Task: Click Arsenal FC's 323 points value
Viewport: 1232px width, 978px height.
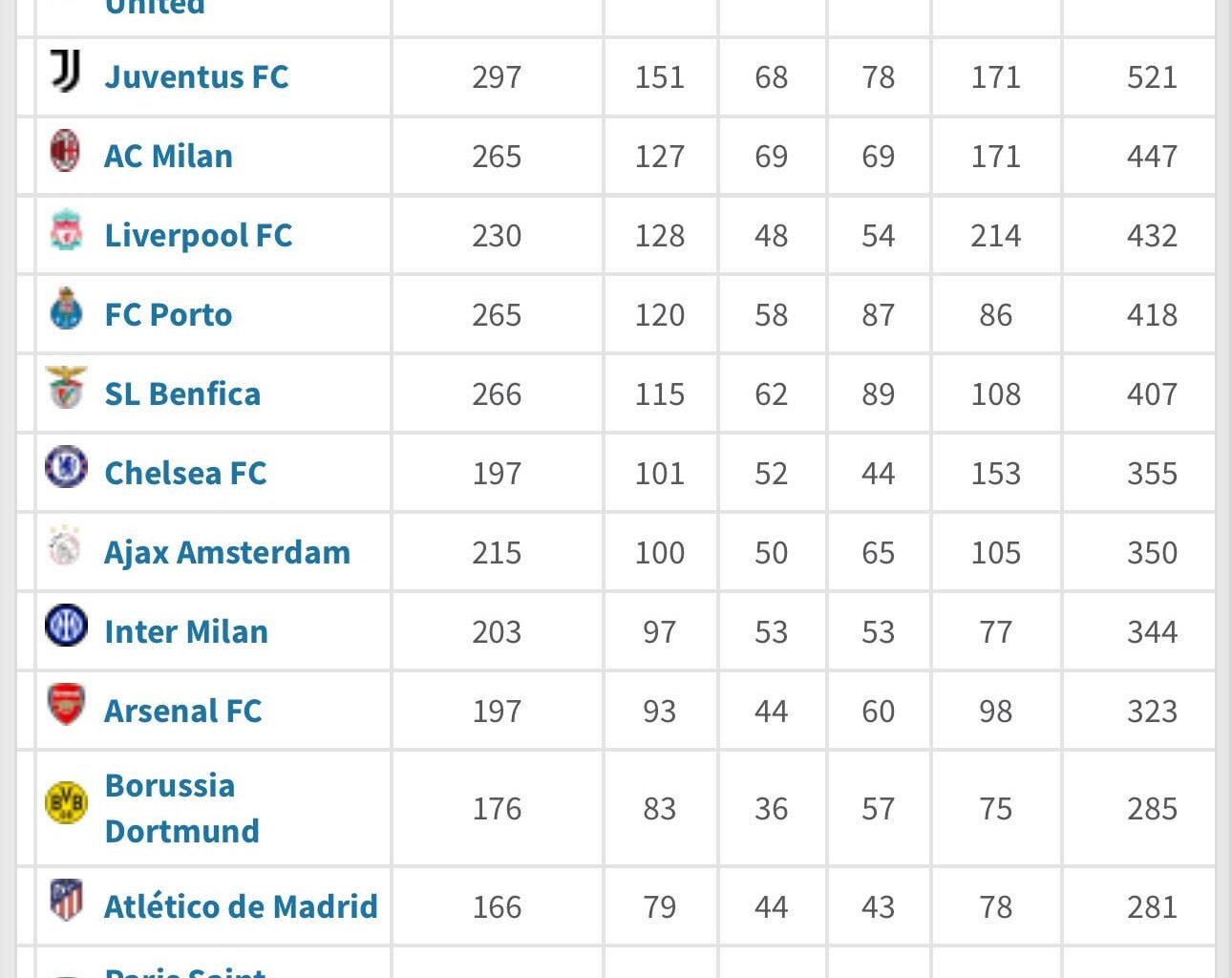Action: [x=1152, y=711]
